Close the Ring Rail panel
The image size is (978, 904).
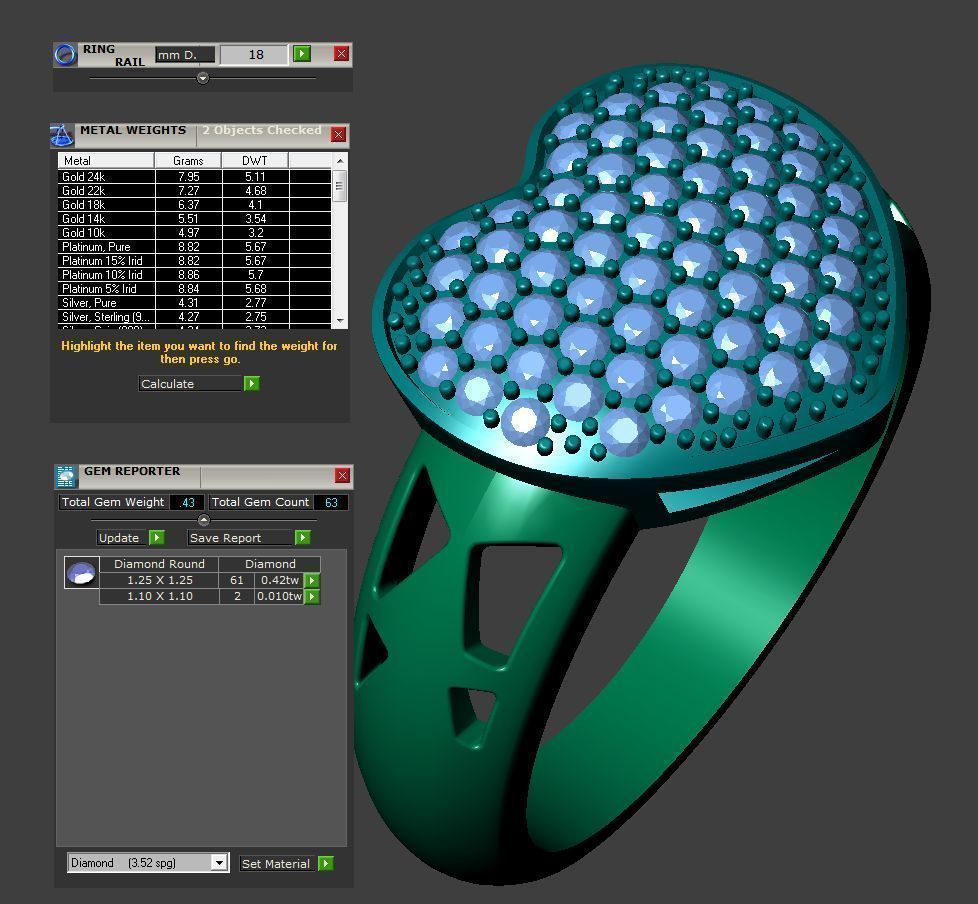(341, 54)
